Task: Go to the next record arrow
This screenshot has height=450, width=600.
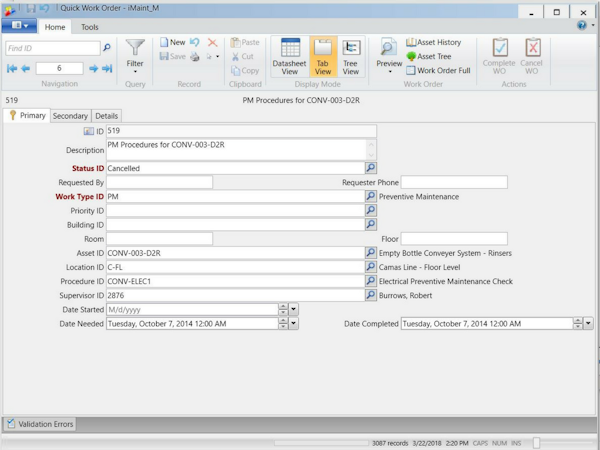Action: (x=94, y=69)
